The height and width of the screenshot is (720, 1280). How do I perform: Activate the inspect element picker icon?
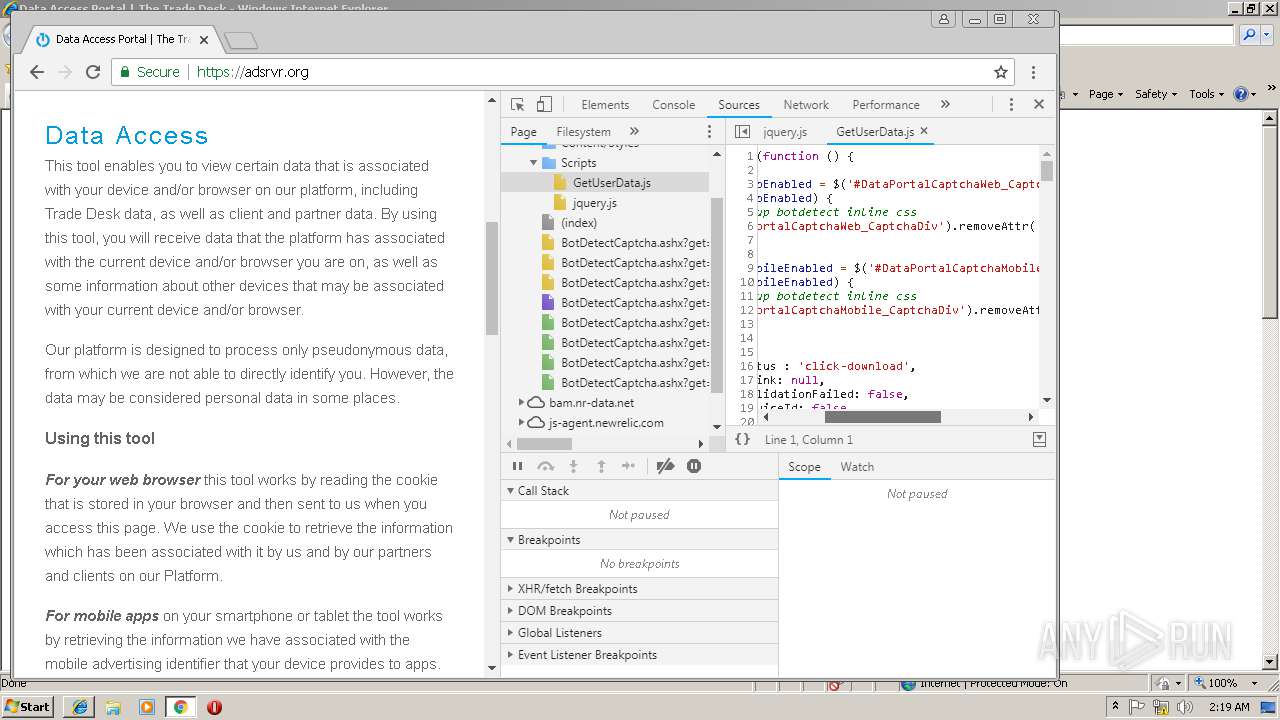tap(517, 104)
